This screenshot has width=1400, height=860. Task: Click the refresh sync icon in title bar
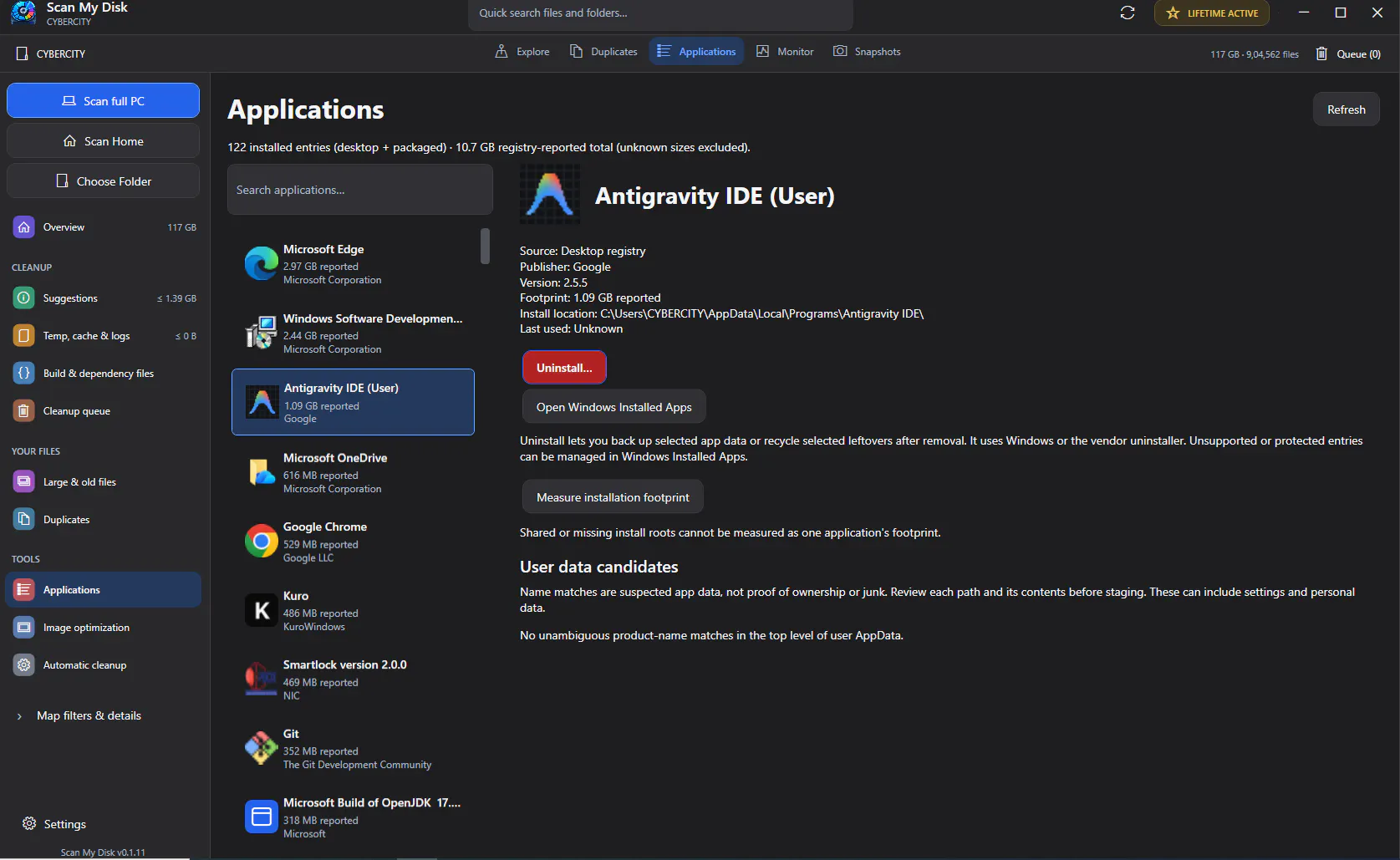pos(1128,13)
